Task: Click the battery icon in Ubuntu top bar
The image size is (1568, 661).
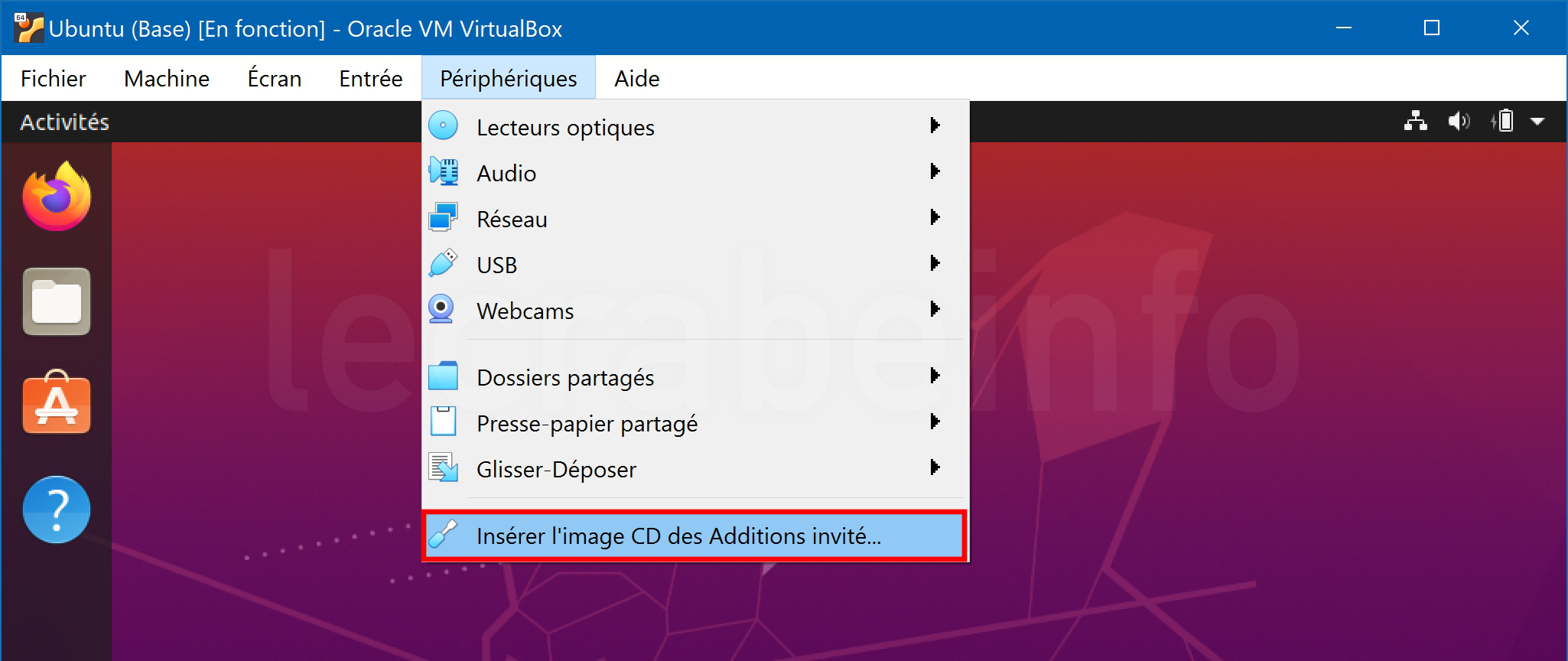Action: click(1502, 121)
